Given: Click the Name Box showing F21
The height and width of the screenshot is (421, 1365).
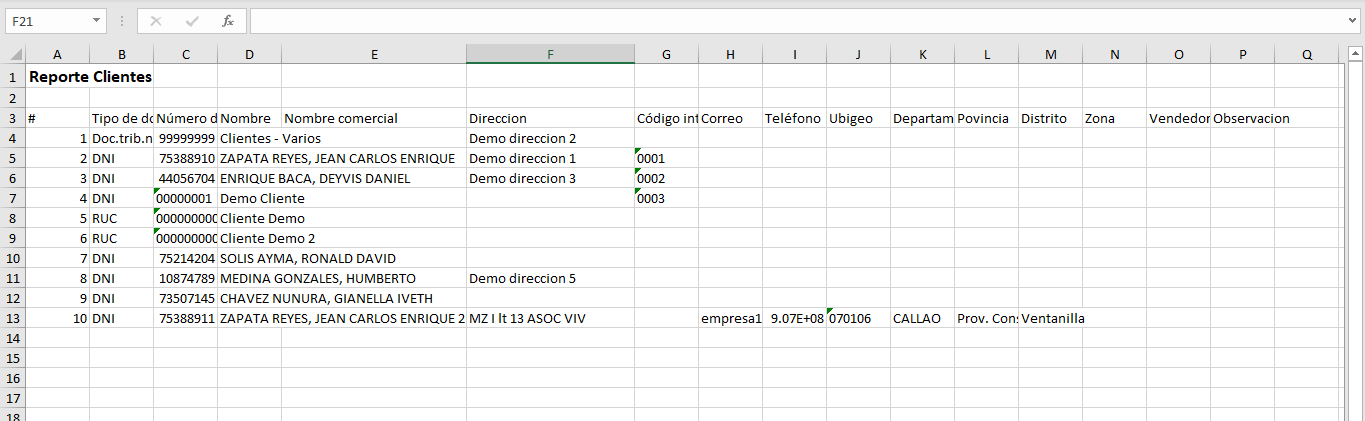Looking at the screenshot, I should click(x=48, y=21).
